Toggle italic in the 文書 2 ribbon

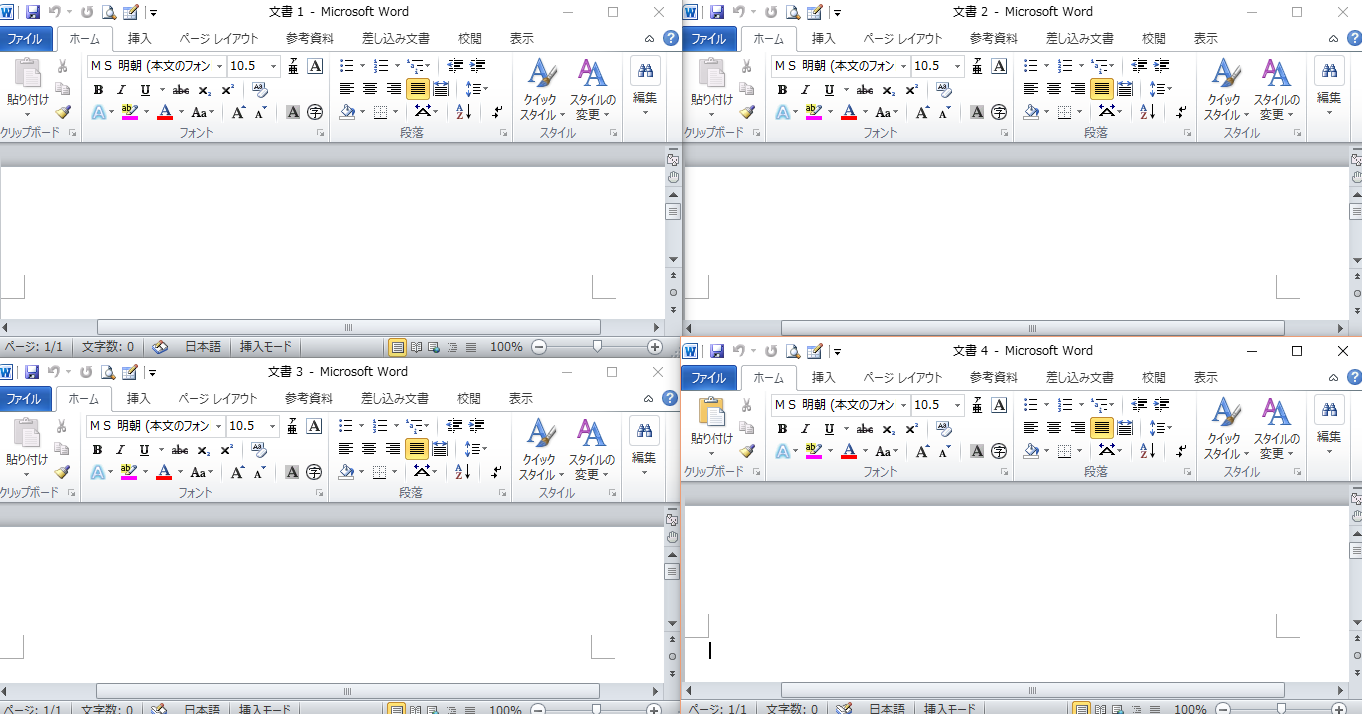804,89
